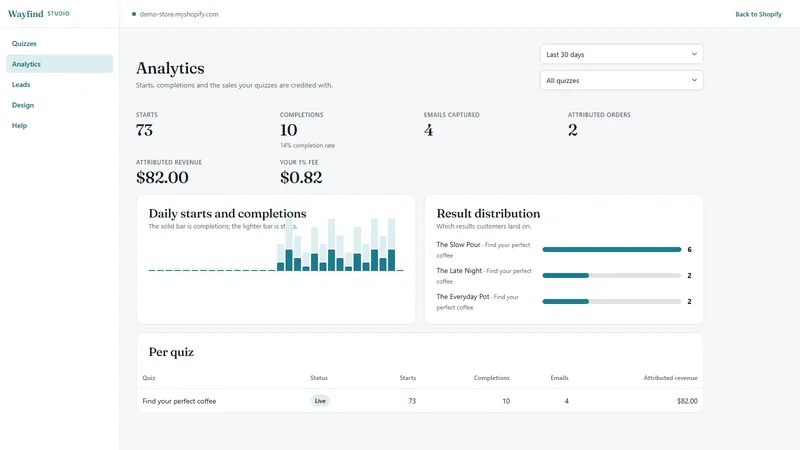Click the $82.00 cell in quiz table
The height and width of the screenshot is (450, 800).
tap(687, 401)
